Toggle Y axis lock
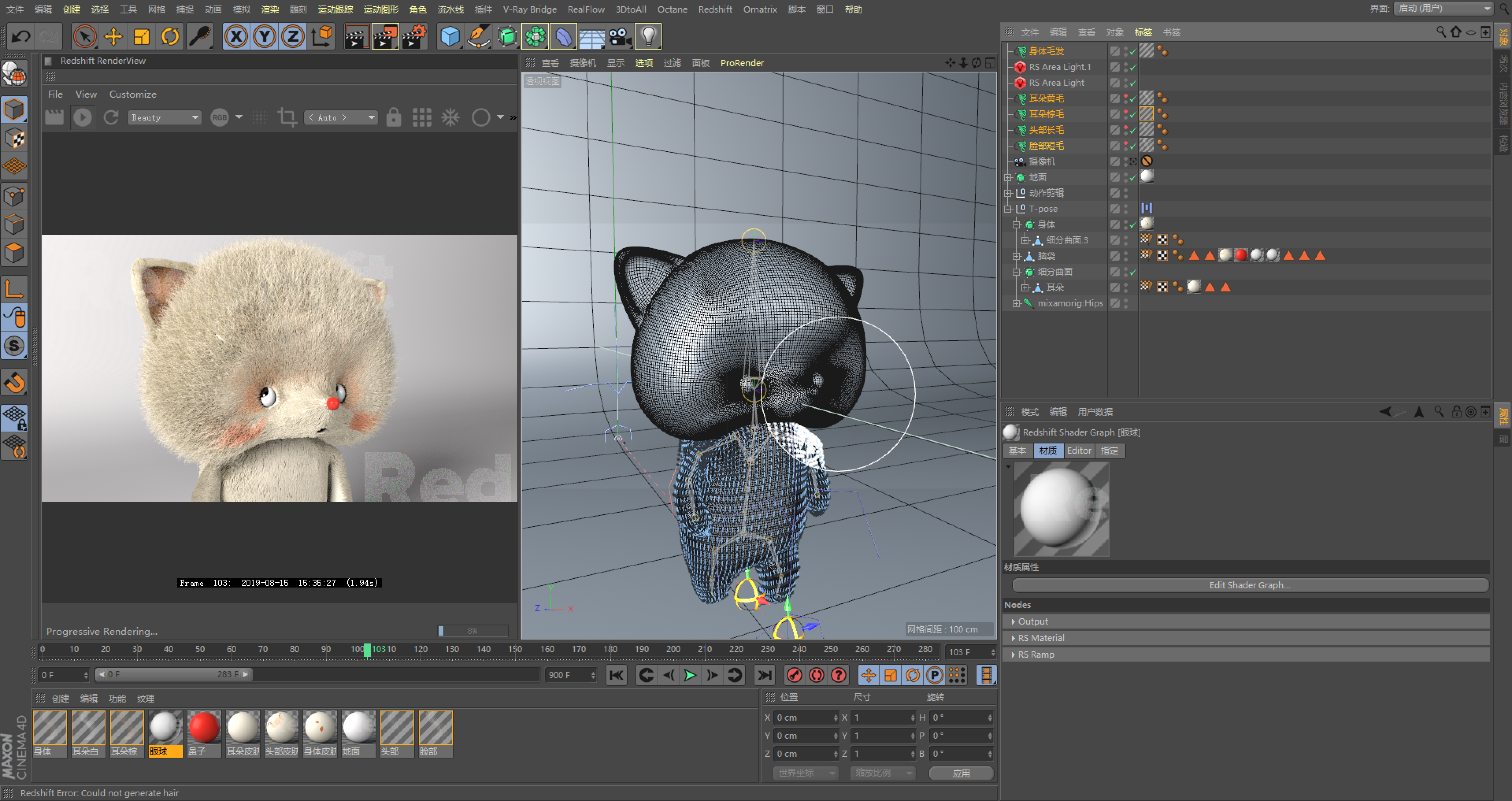1512x801 pixels. (264, 36)
